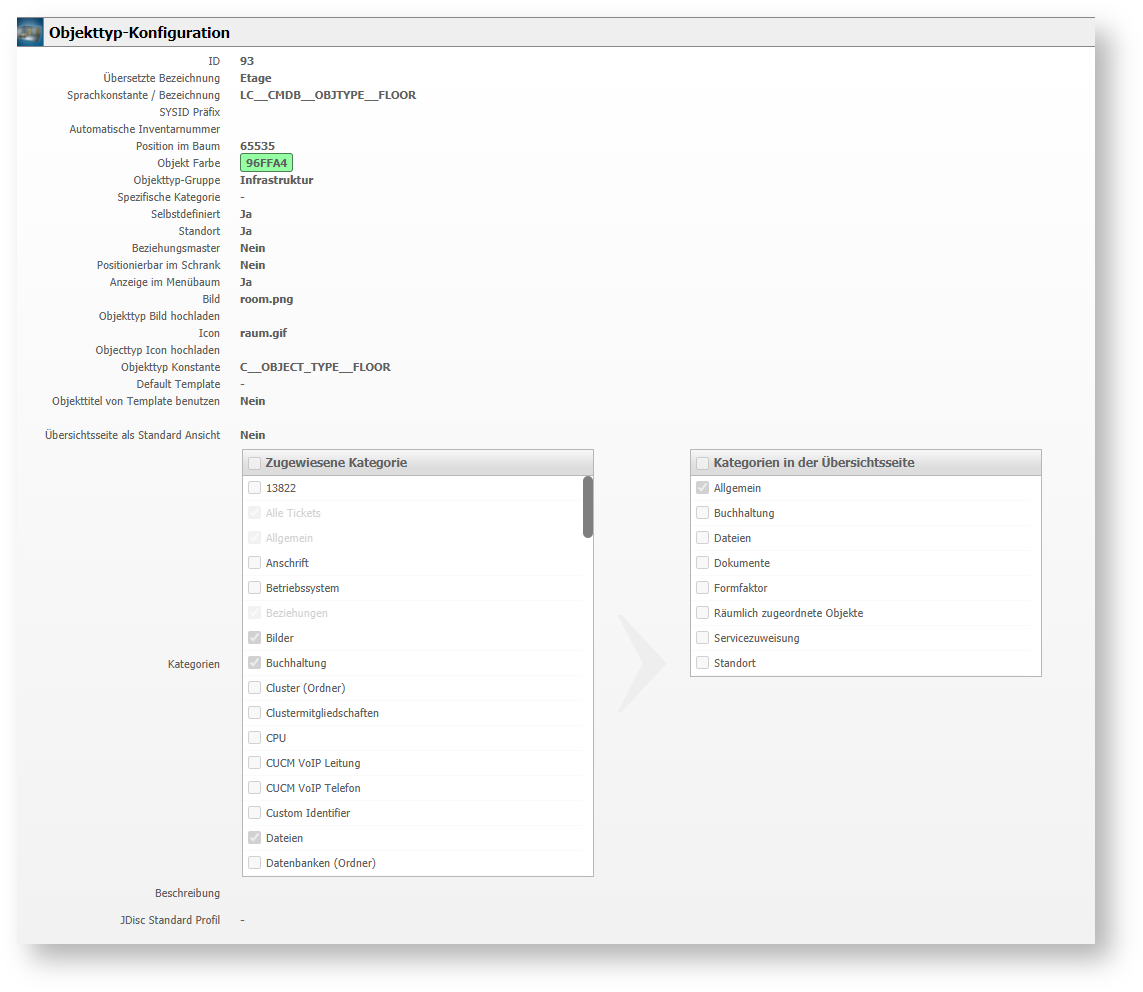Toggle select-all in Kategorien in der Übersichtsseite header

703,463
